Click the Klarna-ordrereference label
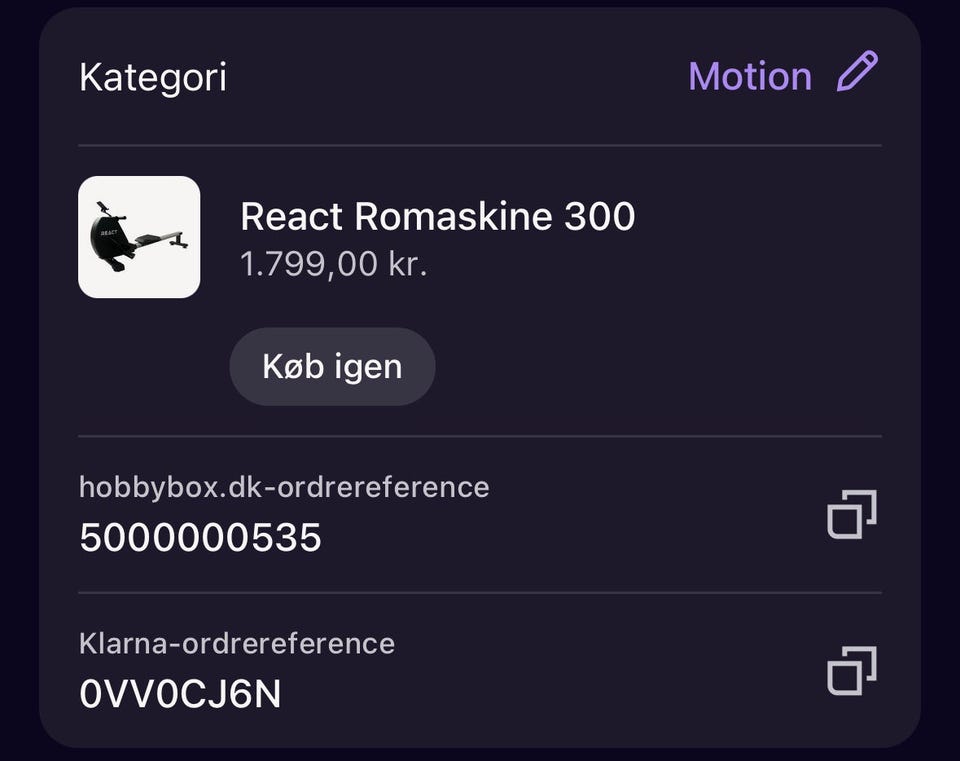960x761 pixels. (x=237, y=642)
